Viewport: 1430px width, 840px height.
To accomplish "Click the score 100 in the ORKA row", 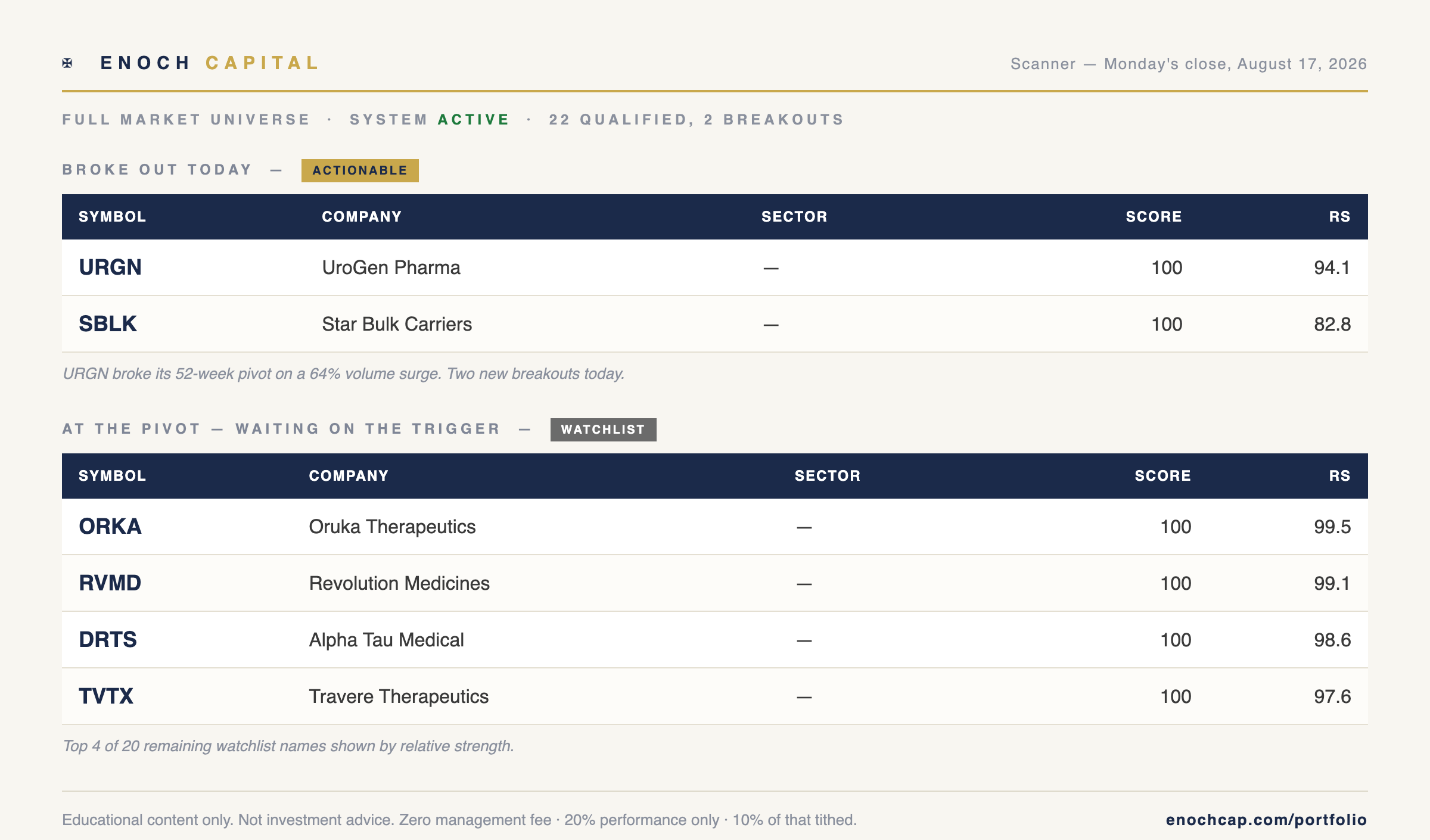I will [x=1176, y=527].
